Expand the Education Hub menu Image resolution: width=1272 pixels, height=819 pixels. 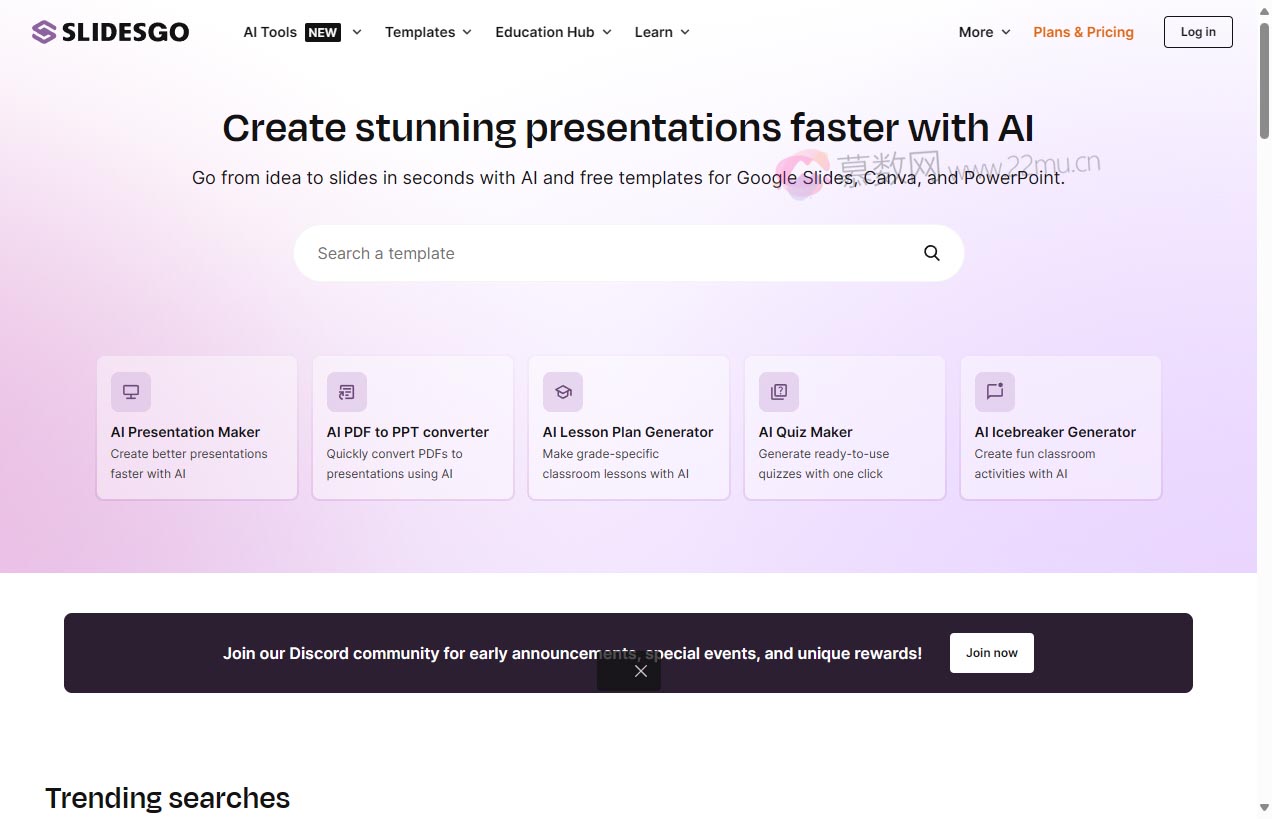pyautogui.click(x=553, y=32)
